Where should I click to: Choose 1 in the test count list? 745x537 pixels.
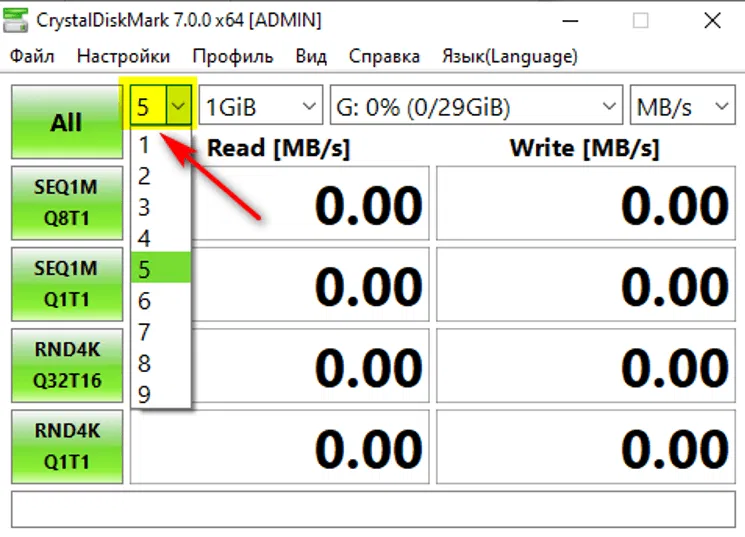161,144
